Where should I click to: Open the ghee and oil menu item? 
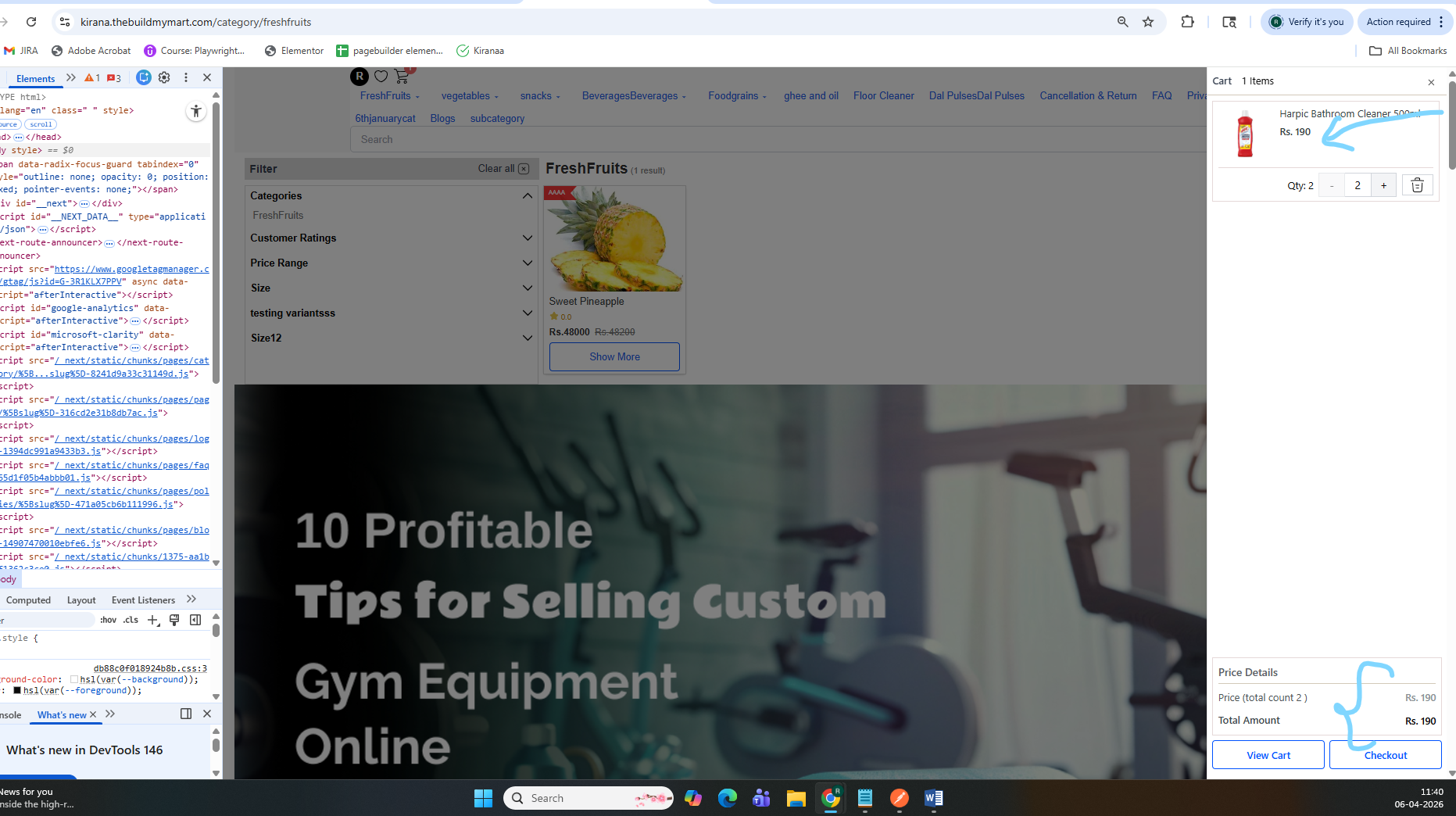pyautogui.click(x=811, y=95)
